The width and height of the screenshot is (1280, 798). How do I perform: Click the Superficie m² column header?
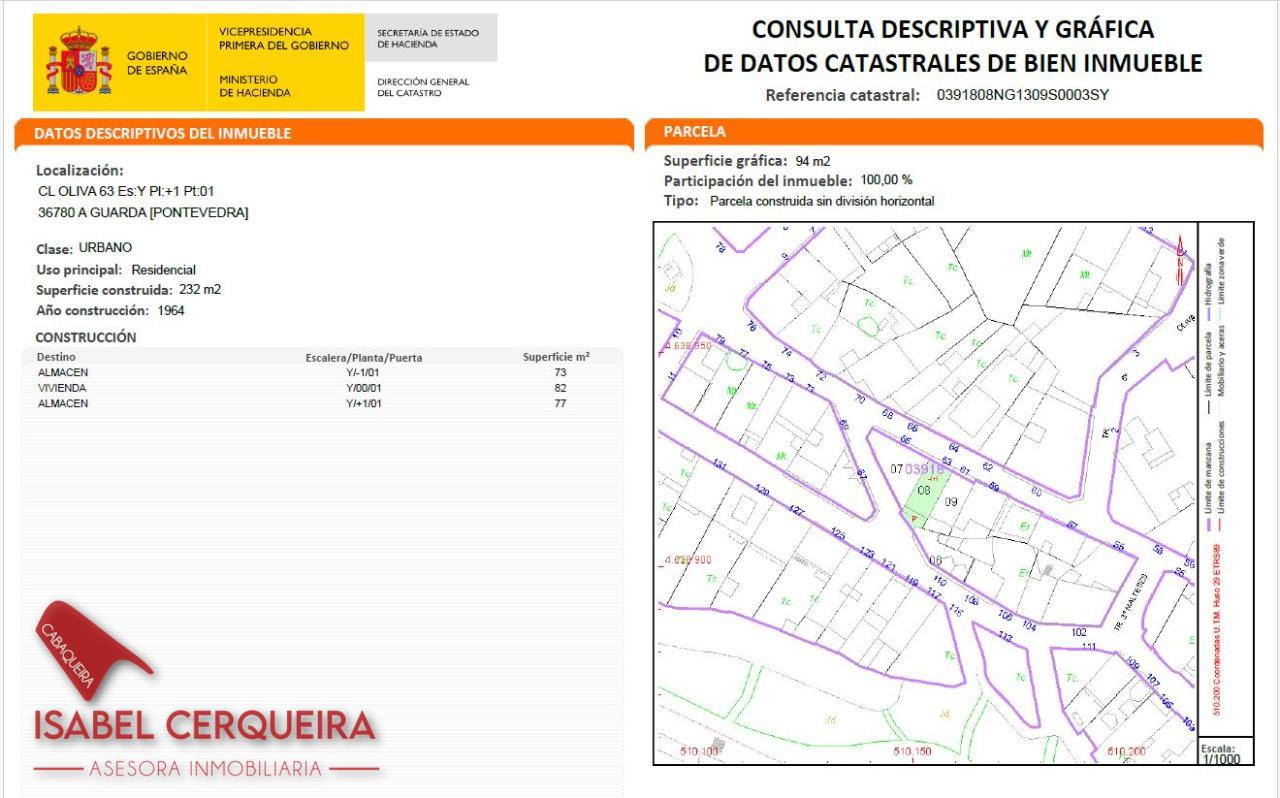tap(555, 357)
